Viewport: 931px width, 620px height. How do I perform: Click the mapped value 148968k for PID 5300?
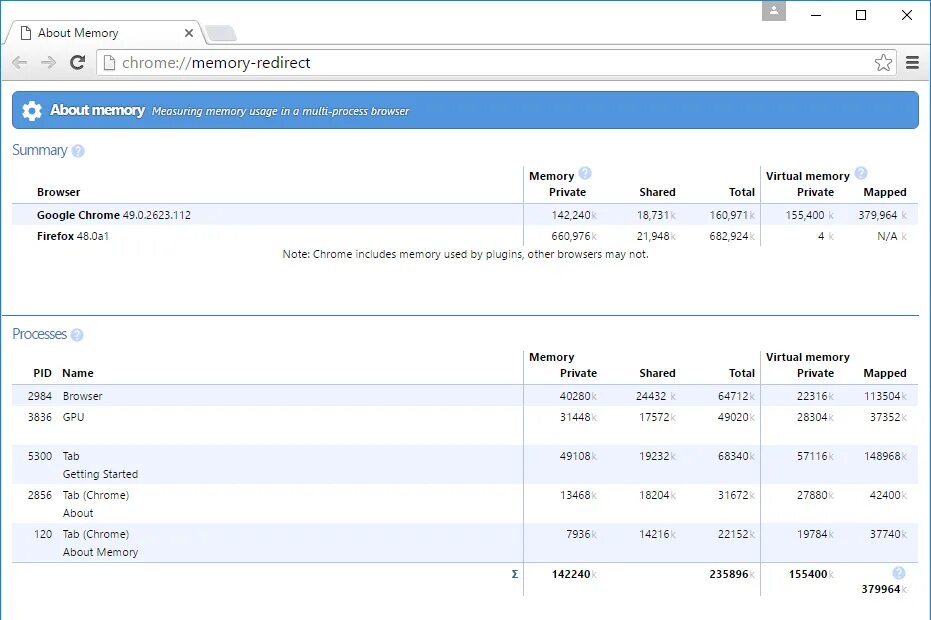[x=885, y=456]
